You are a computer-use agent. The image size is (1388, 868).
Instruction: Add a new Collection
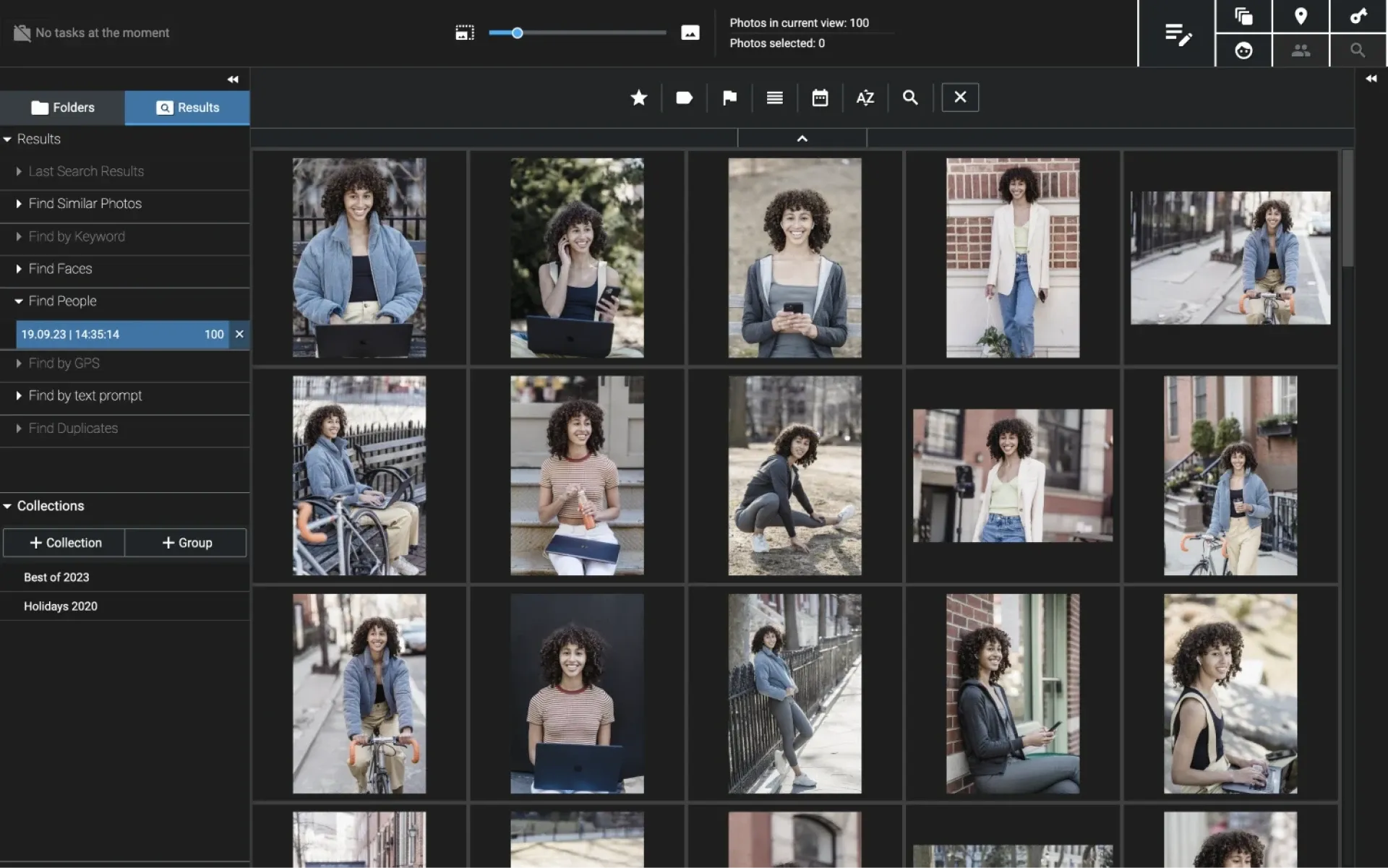64,543
